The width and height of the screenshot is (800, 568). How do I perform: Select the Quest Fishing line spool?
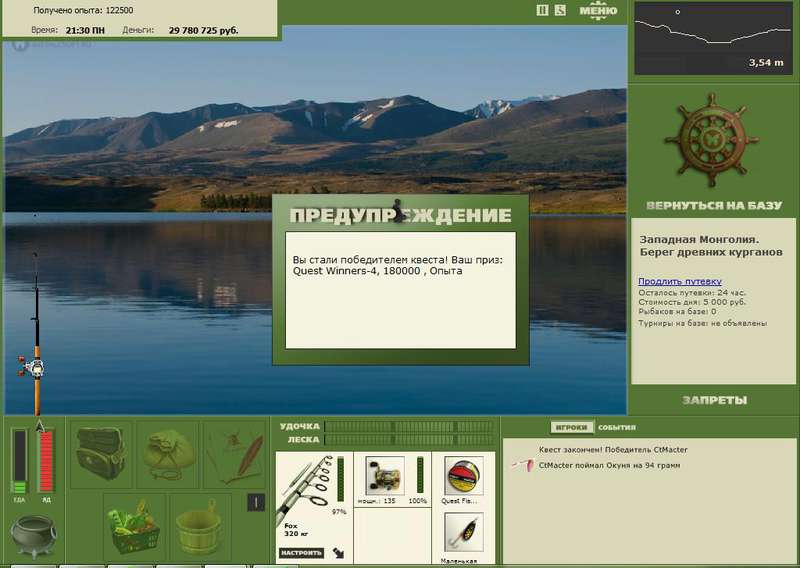(x=463, y=475)
